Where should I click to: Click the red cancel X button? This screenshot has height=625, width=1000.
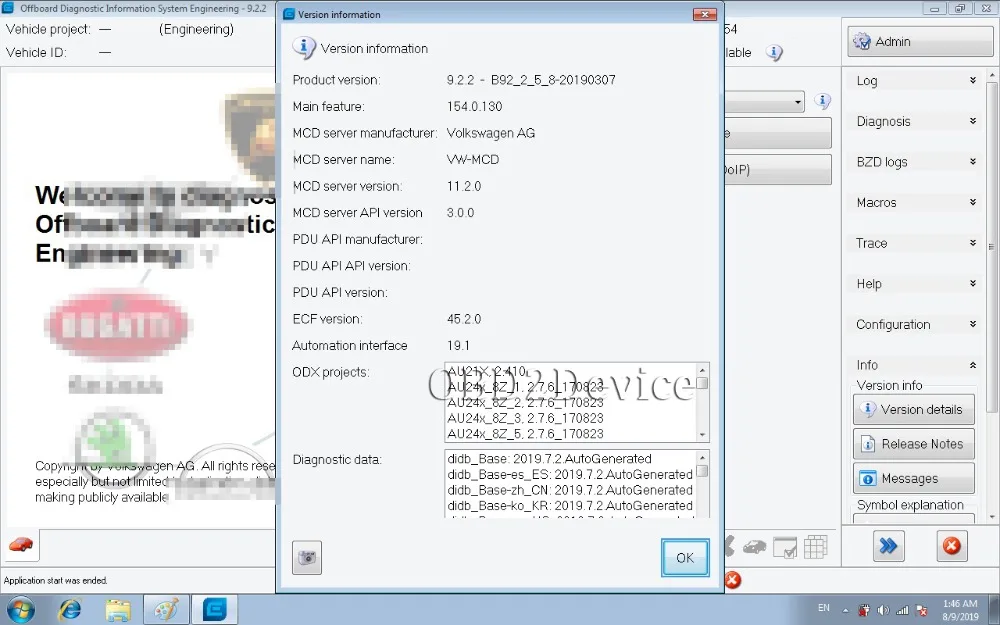click(952, 546)
